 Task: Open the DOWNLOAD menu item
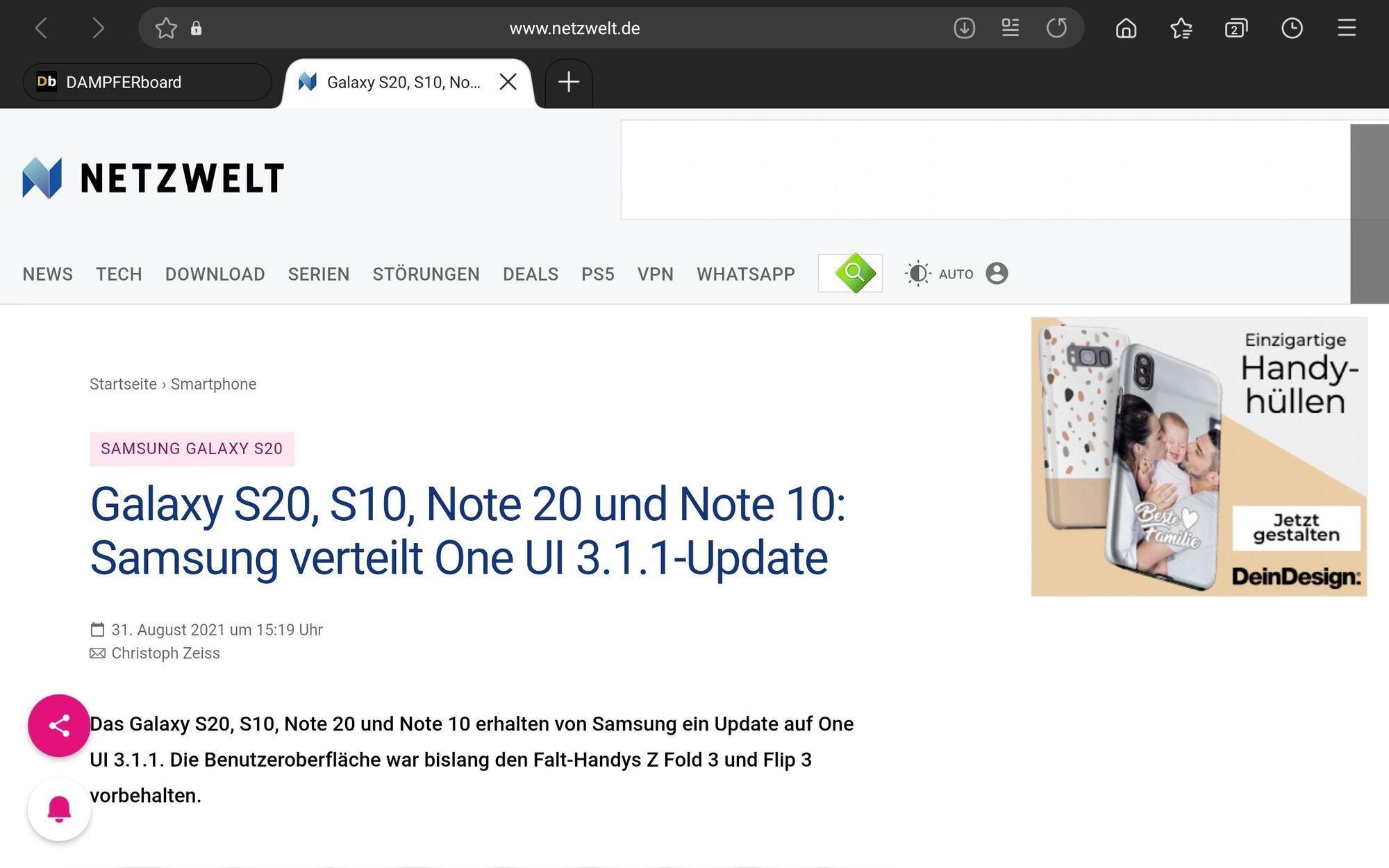215,274
